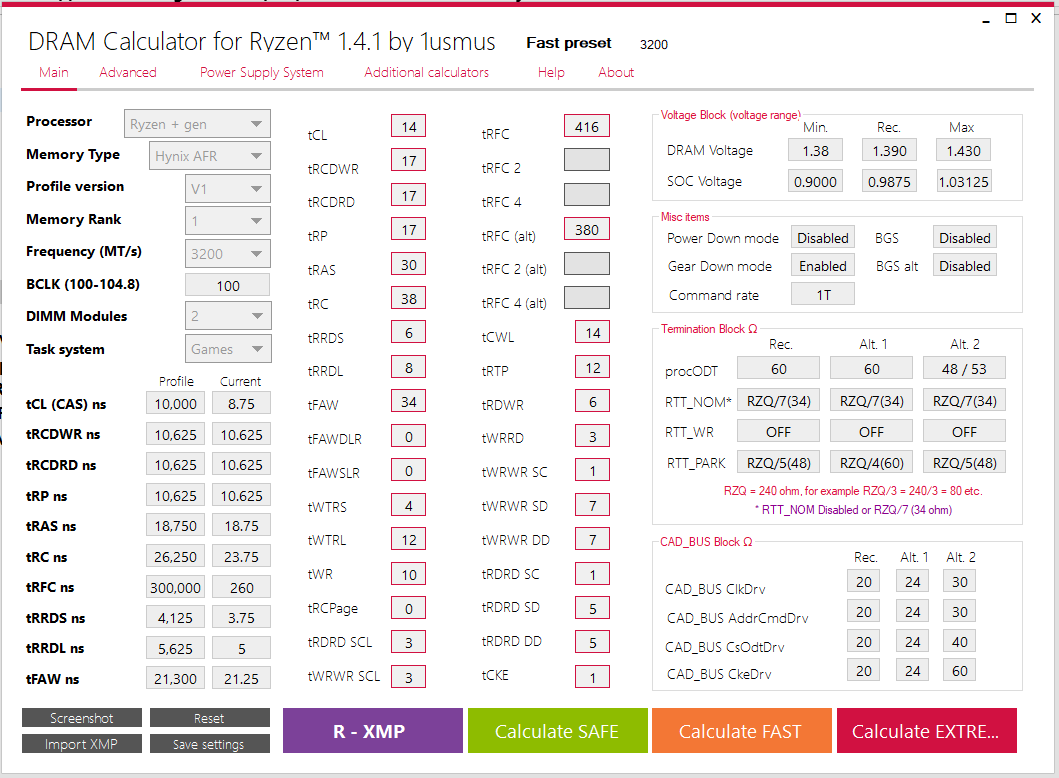Minimize the DRAM Calculator window
1059x778 pixels.
click(986, 19)
